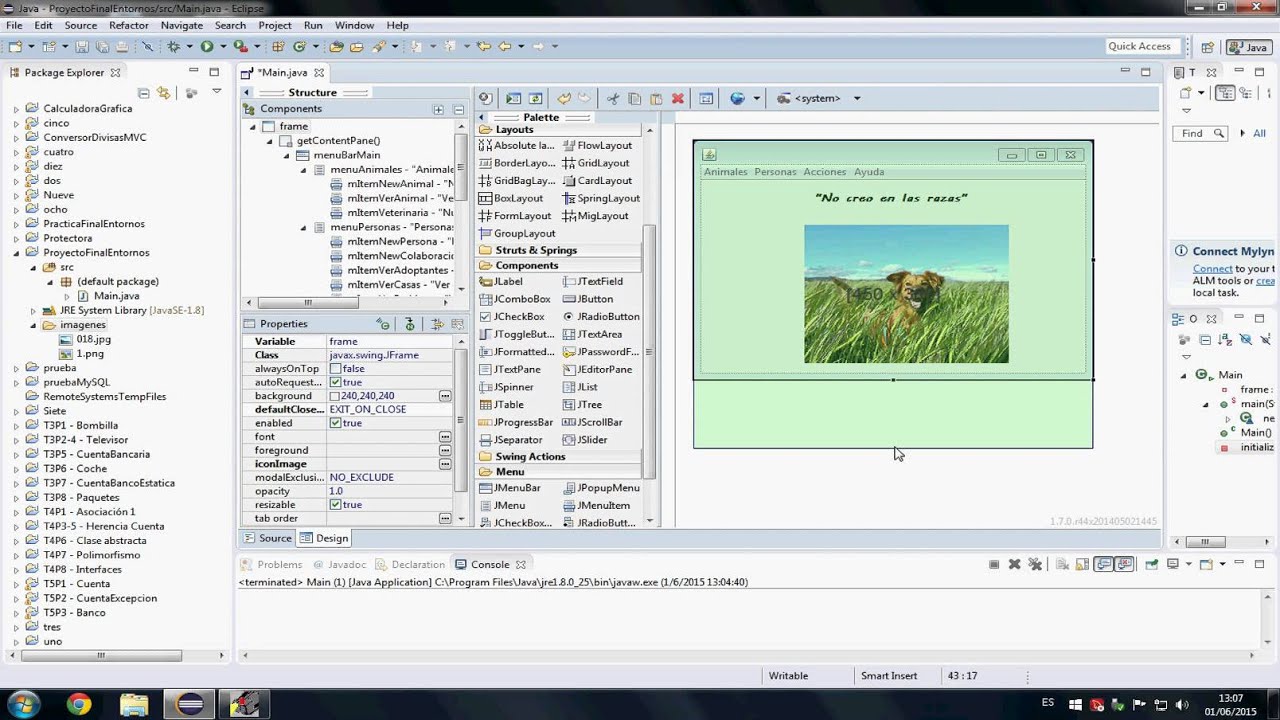The width and height of the screenshot is (1280, 720).
Task: Click Terminate square in Console toolbar
Action: pos(994,564)
